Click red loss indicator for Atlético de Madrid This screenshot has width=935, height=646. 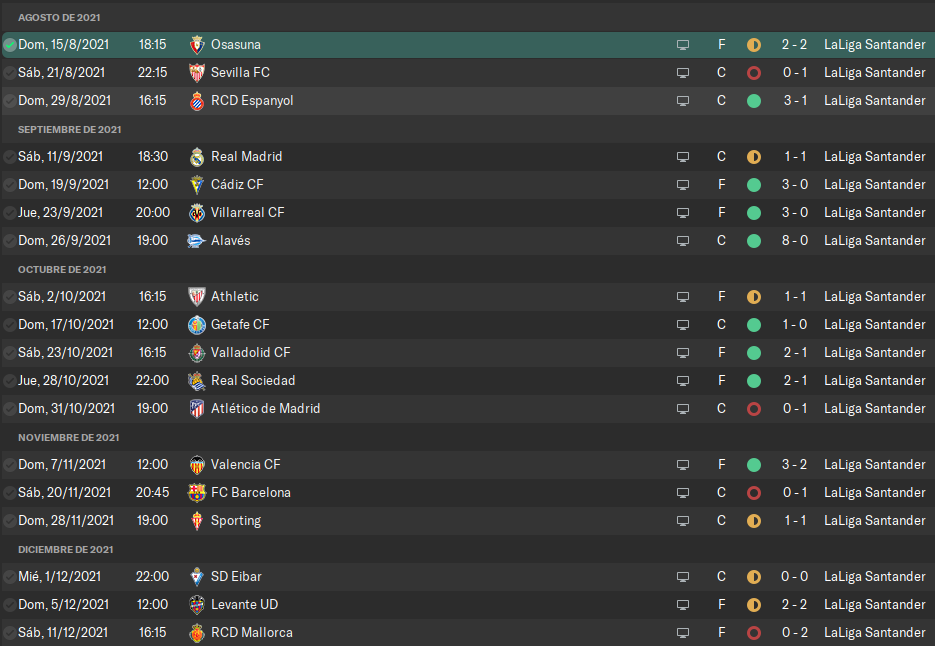754,409
